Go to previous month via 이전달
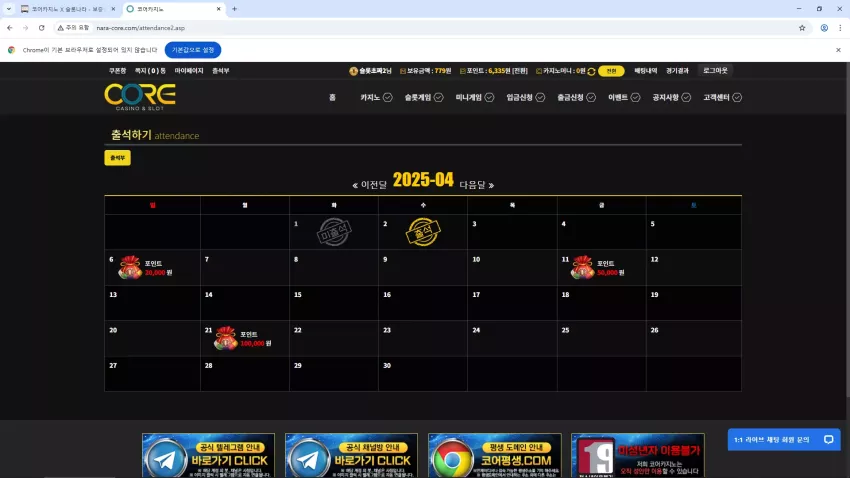 (370, 185)
